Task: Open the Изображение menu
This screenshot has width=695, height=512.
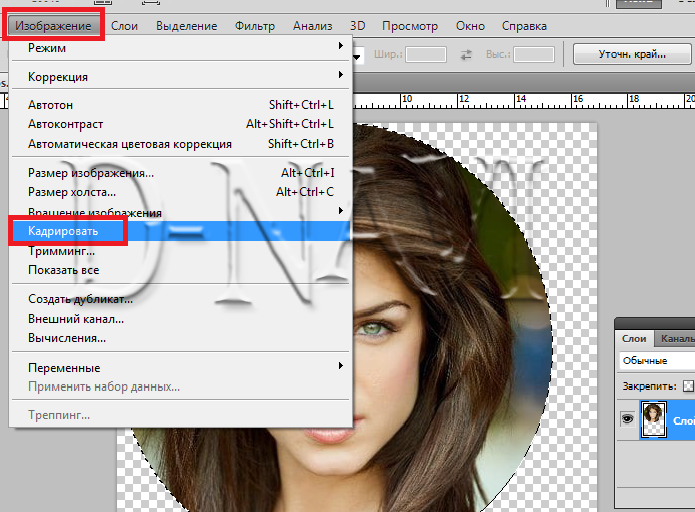Action: pos(53,26)
